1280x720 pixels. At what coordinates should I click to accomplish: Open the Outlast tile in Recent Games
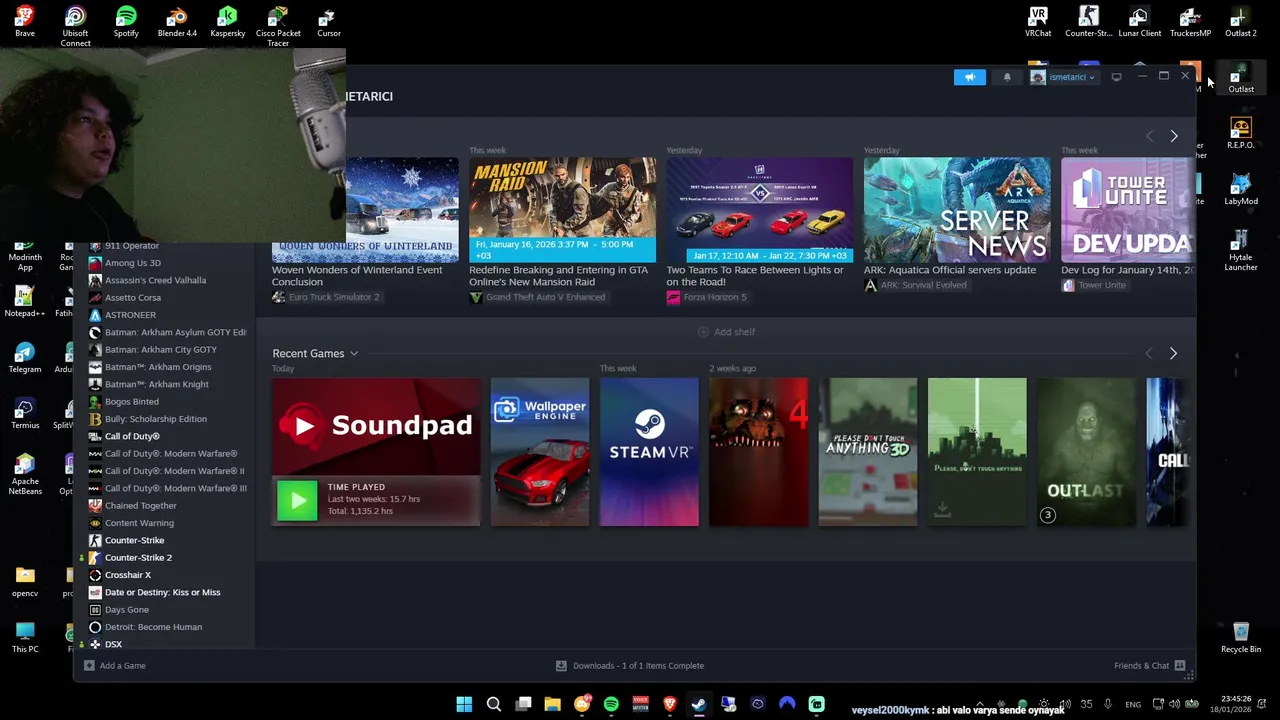[1086, 451]
